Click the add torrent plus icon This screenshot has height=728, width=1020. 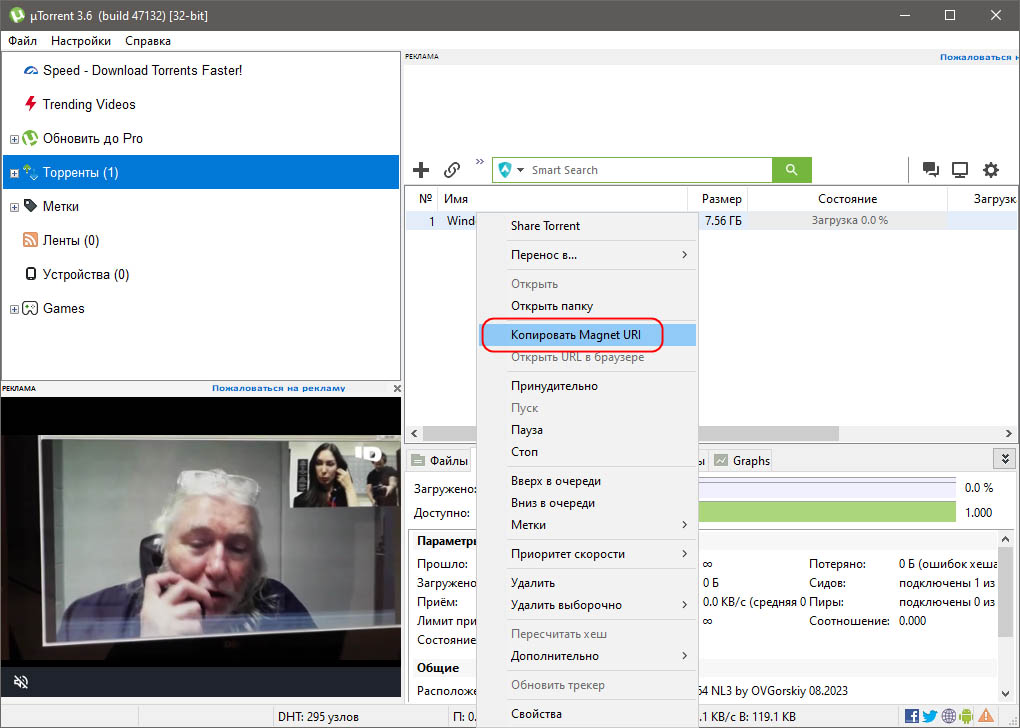point(421,170)
